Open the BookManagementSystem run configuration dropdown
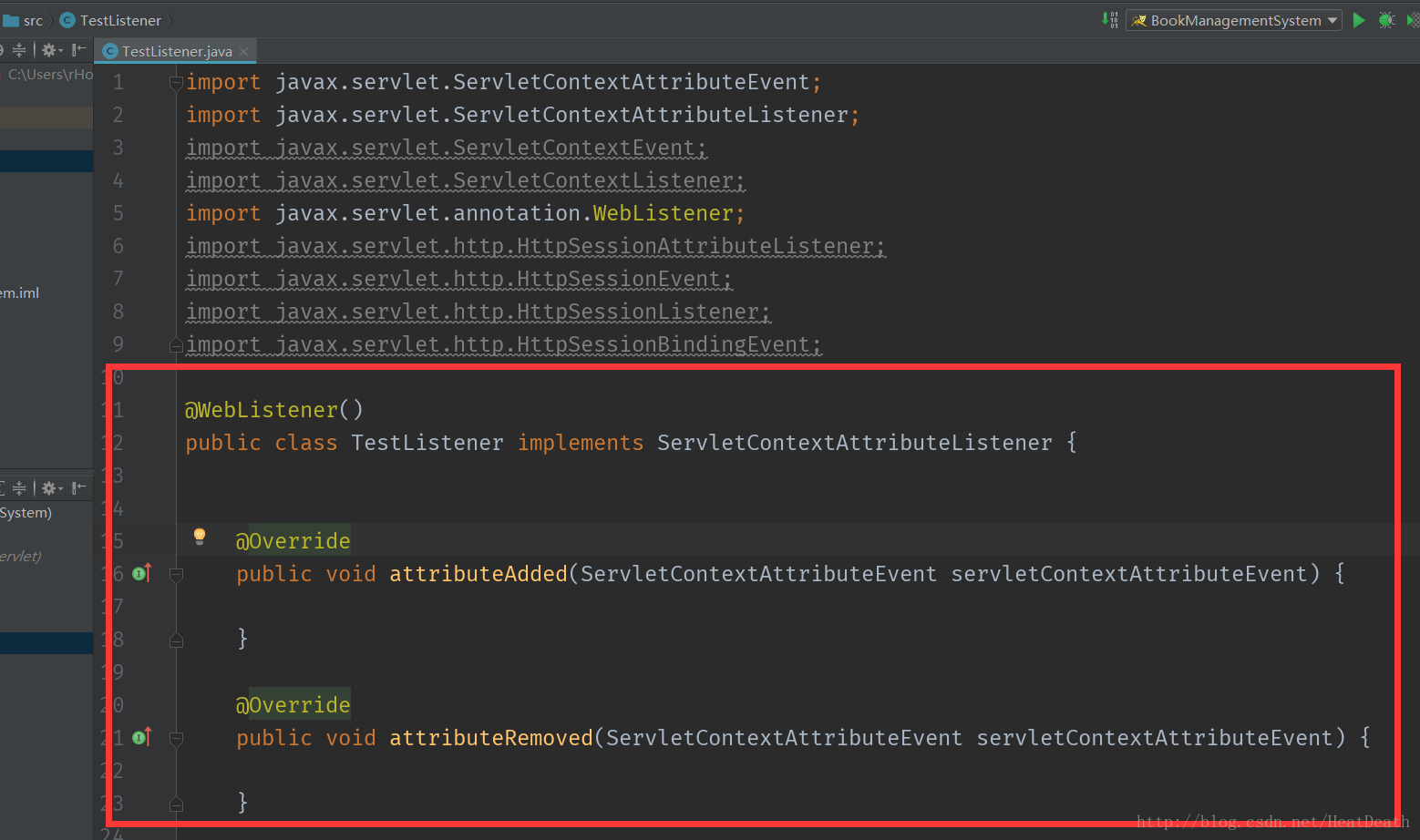 point(1234,20)
